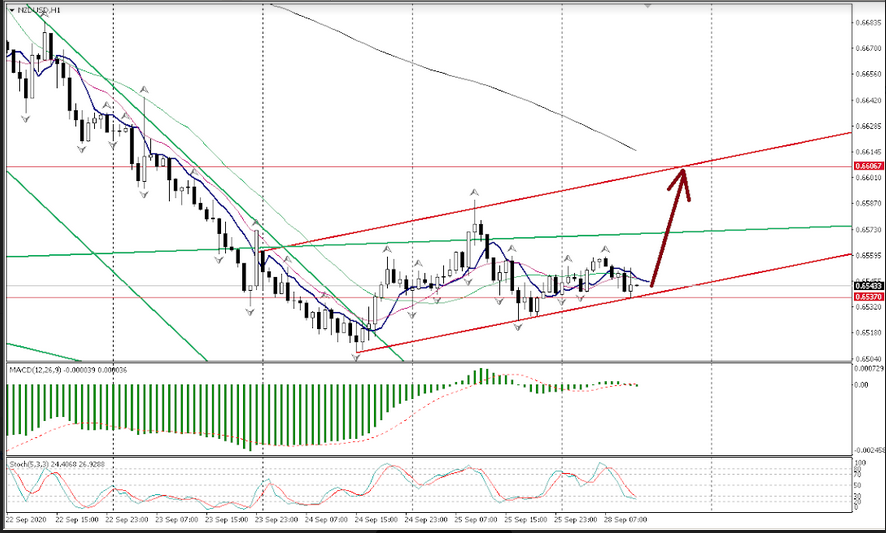Click the red 0.66067 price level tag
Image resolution: width=886 pixels, height=533 pixels.
(867, 166)
